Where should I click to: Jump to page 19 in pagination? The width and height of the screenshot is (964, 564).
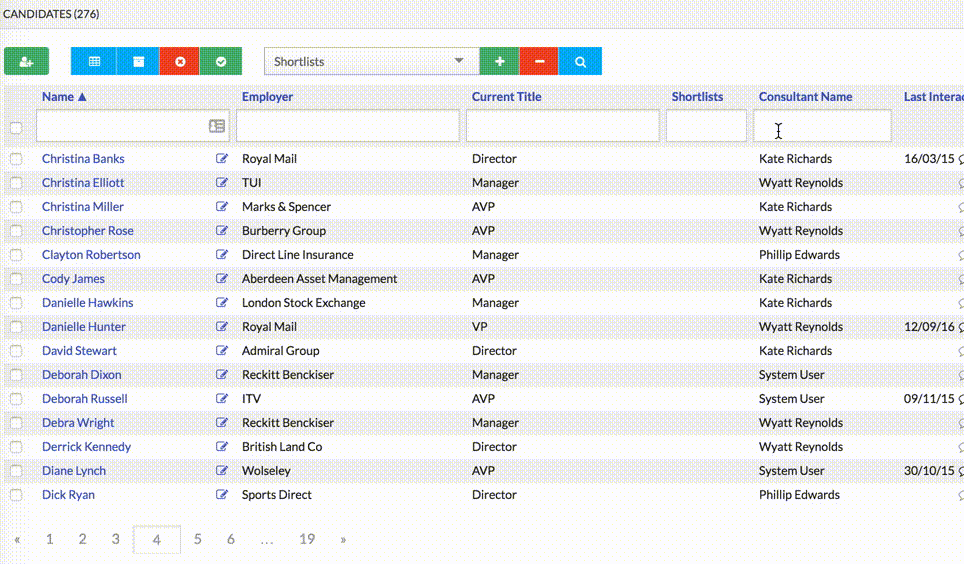(307, 539)
